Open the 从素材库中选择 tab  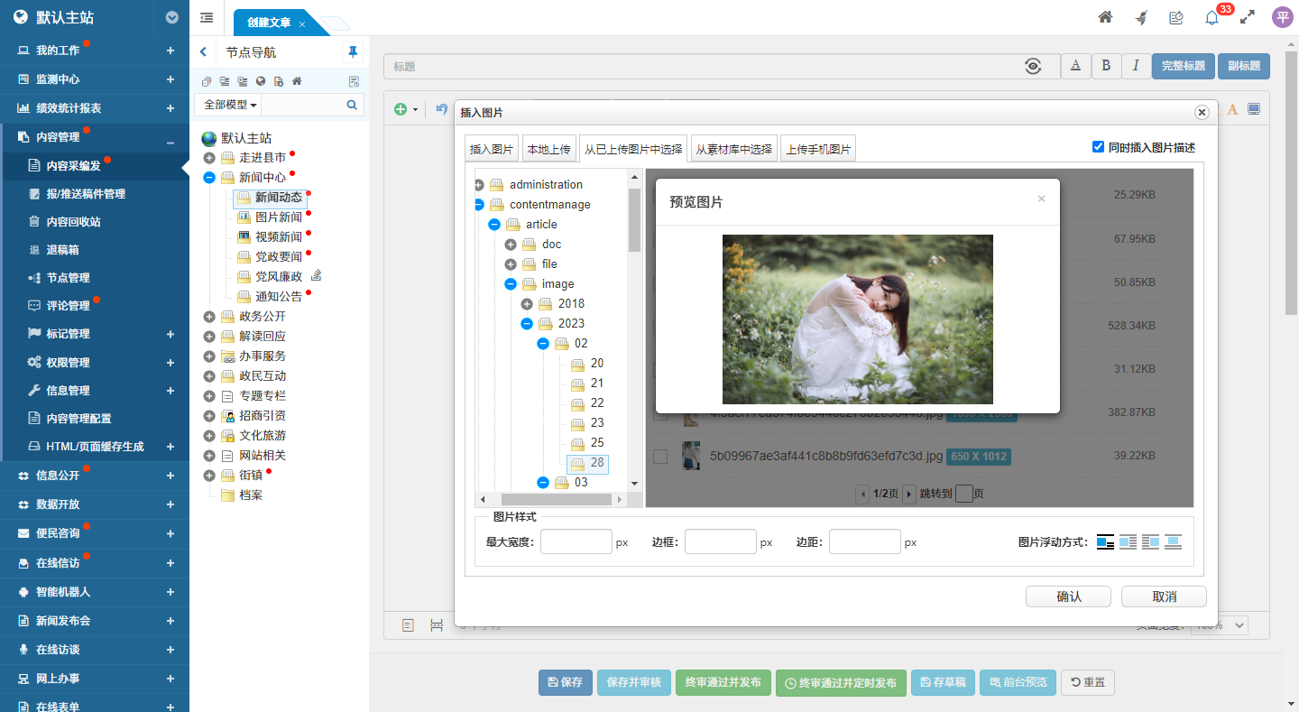point(734,149)
